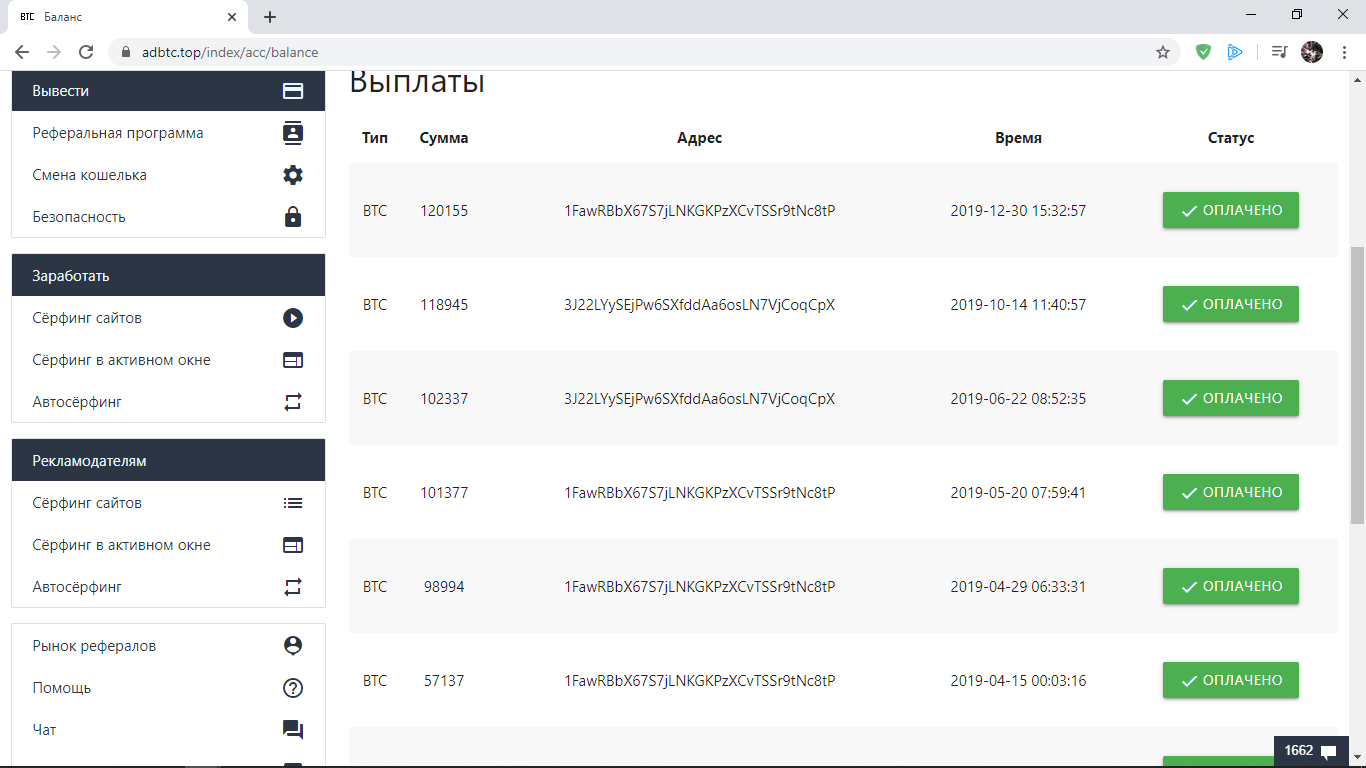
Task: Open the Chrome three-dot menu
Action: tap(1345, 52)
